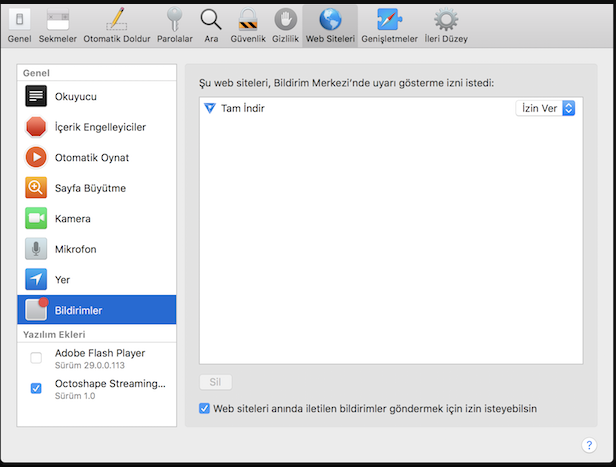Uncheck the Octoshape Streaming plug-in
Viewport: 616px width, 467px height.
click(36, 388)
